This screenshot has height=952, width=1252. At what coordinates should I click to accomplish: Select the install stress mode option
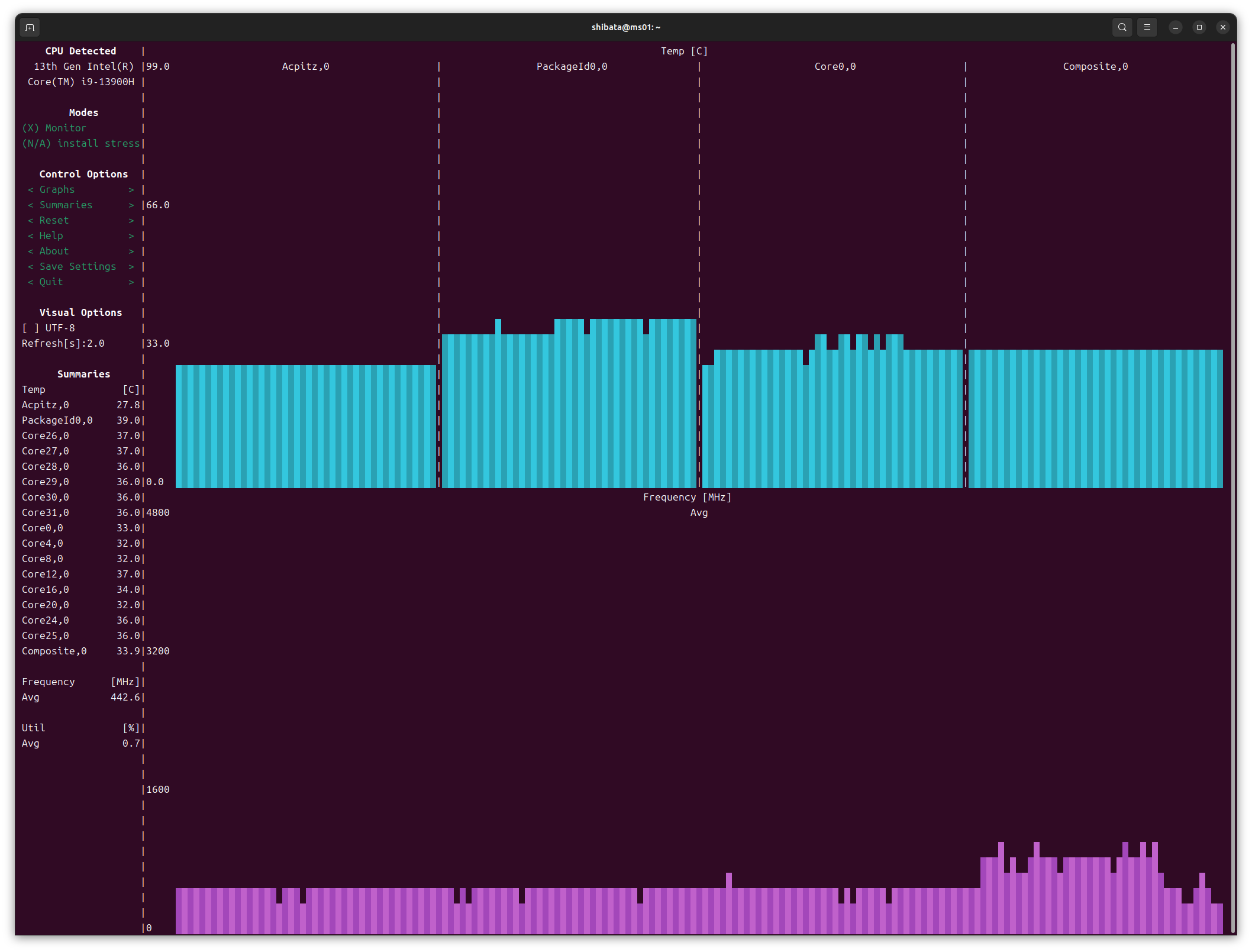[x=81, y=143]
